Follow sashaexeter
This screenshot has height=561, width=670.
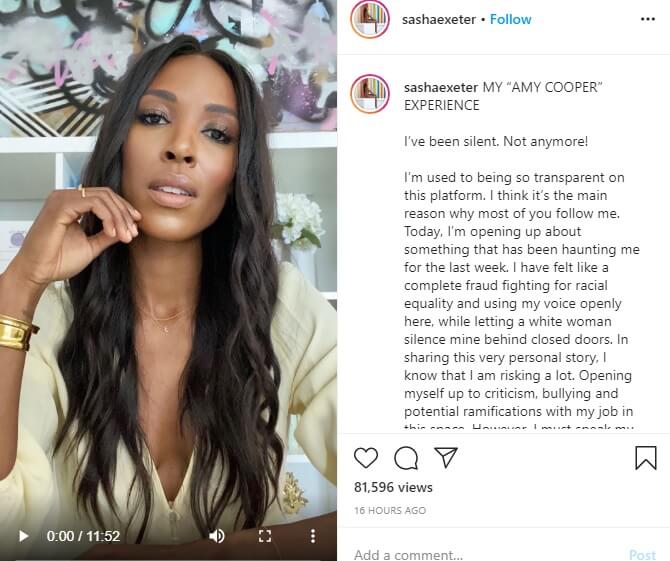point(511,19)
